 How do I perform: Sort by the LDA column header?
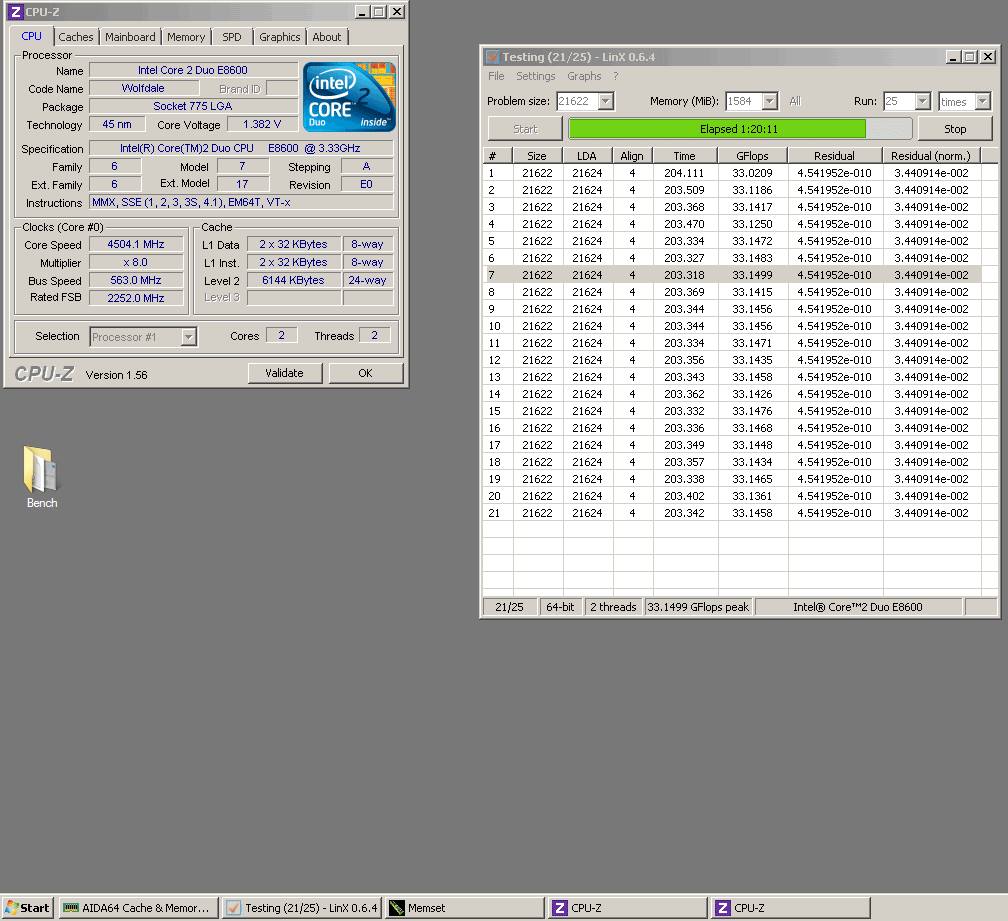tap(588, 156)
